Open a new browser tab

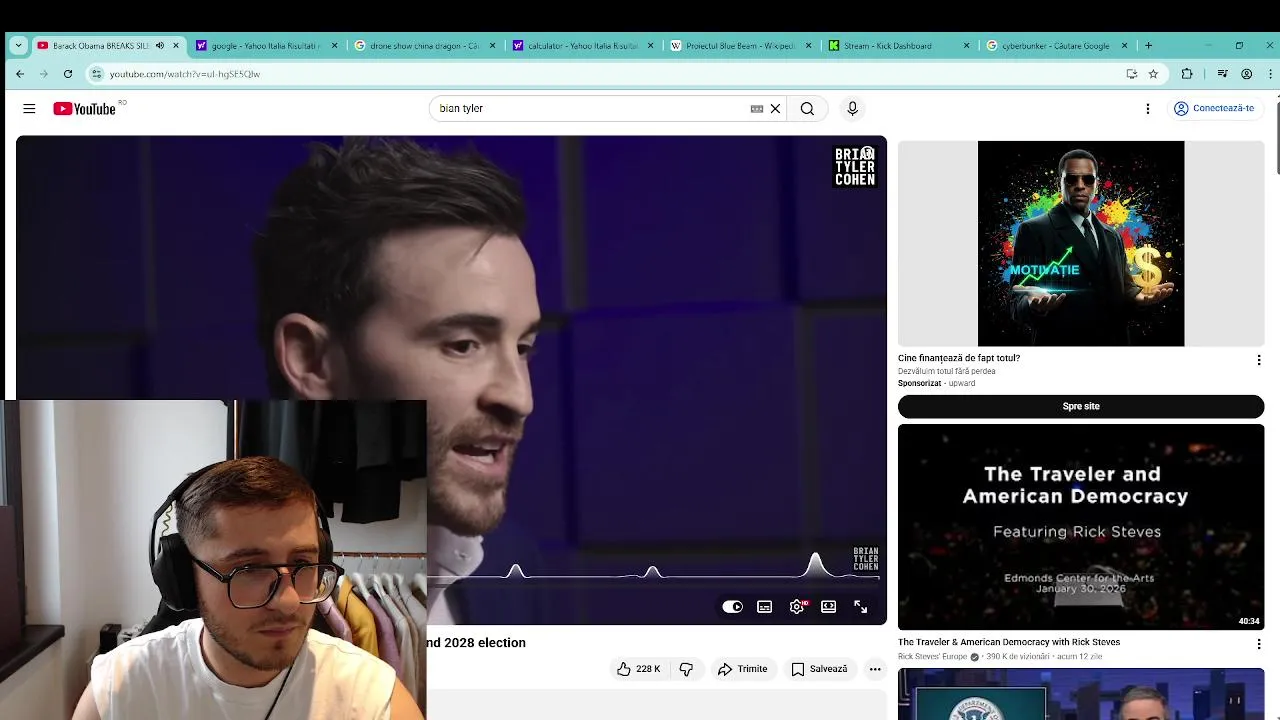pos(1148,45)
